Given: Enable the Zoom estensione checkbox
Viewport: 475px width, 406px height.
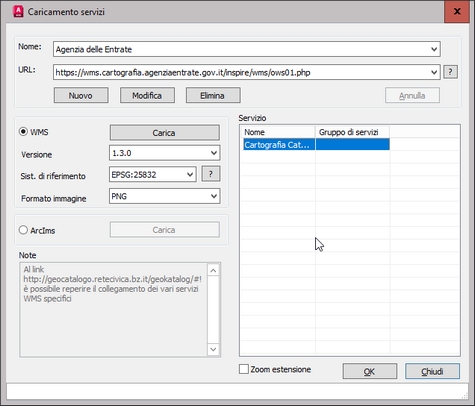Looking at the screenshot, I should 244,369.
